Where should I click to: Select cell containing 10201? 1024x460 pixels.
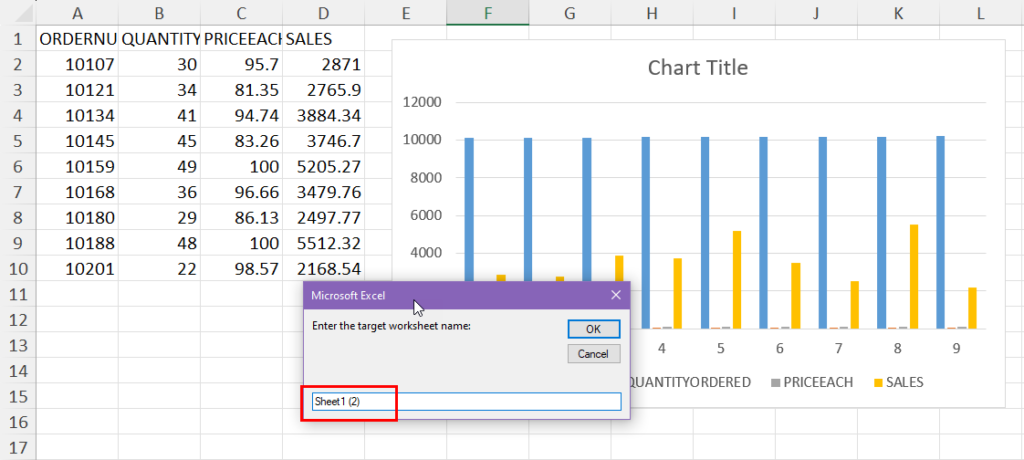(77, 269)
